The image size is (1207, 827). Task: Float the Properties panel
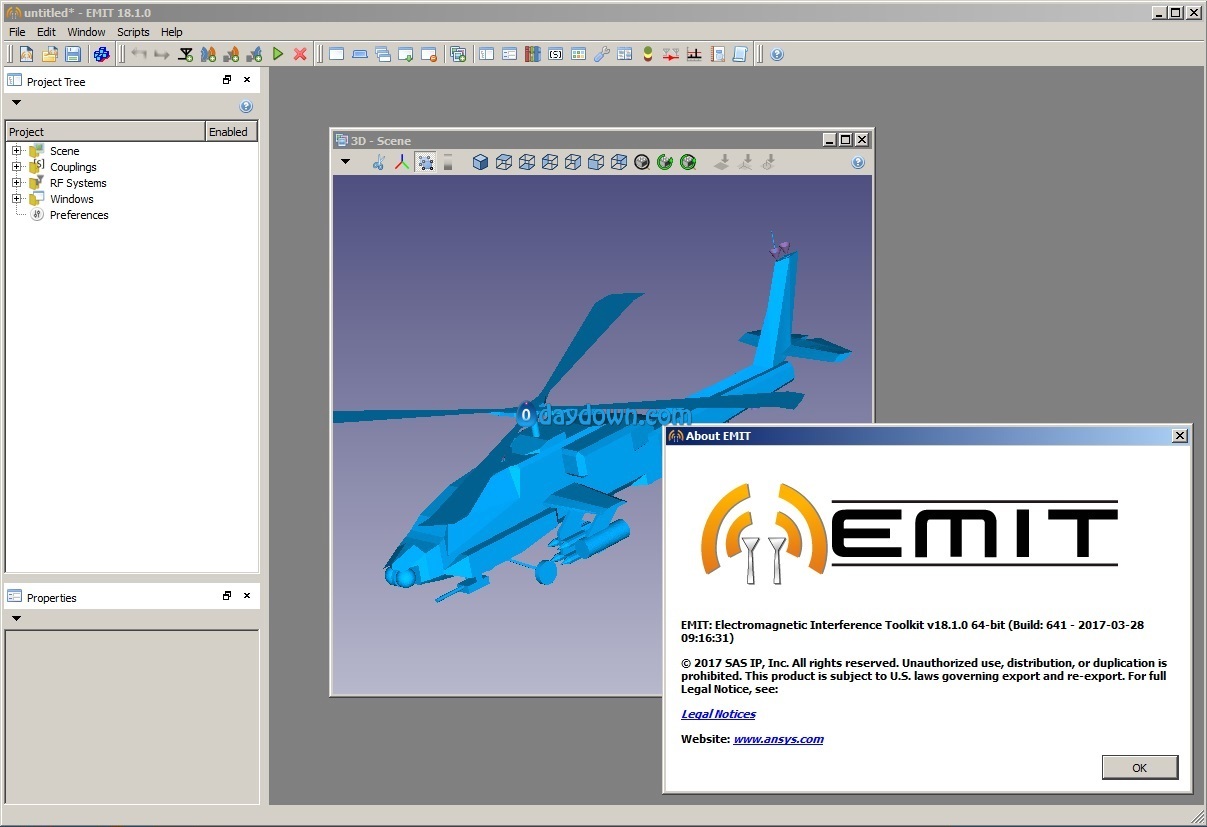[x=227, y=596]
